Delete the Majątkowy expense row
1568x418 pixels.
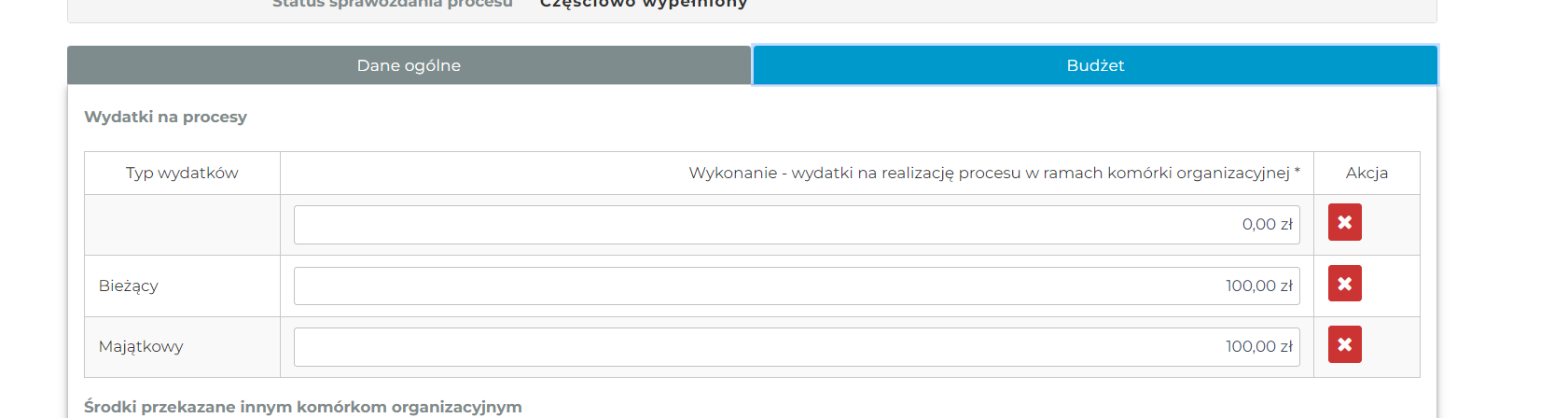pos(1344,345)
